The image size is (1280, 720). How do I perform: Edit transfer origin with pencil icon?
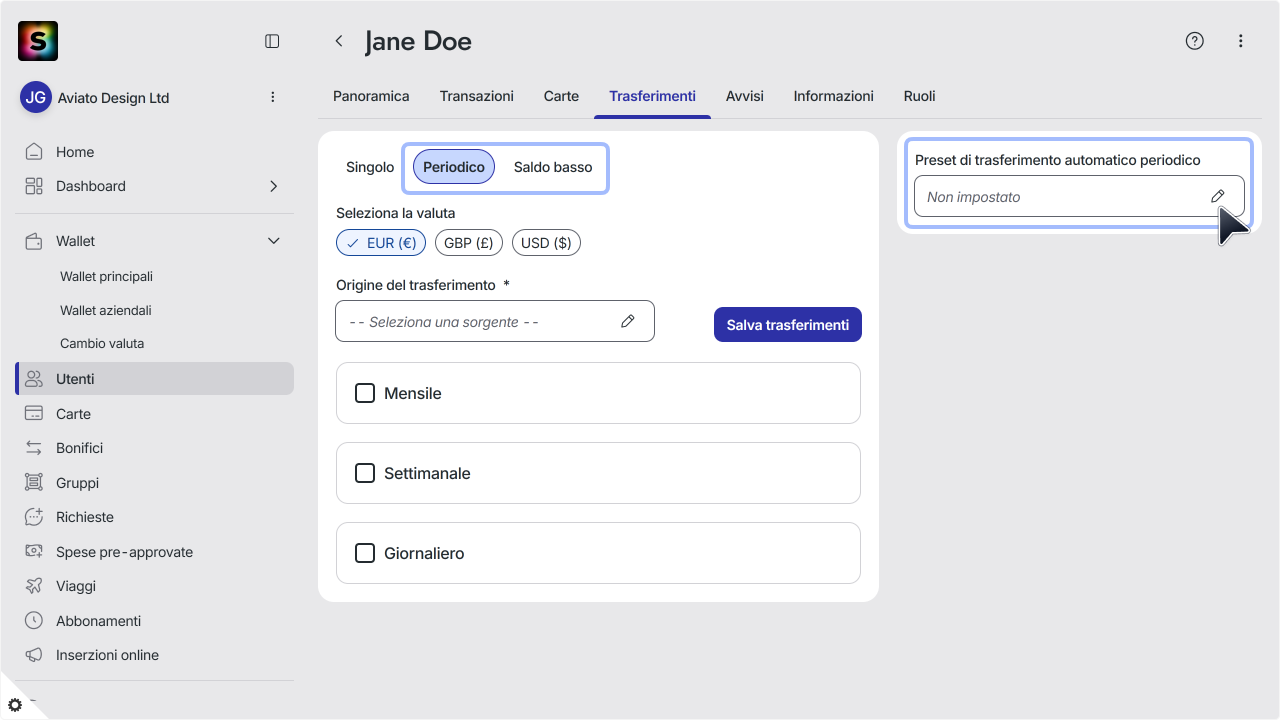click(x=628, y=321)
